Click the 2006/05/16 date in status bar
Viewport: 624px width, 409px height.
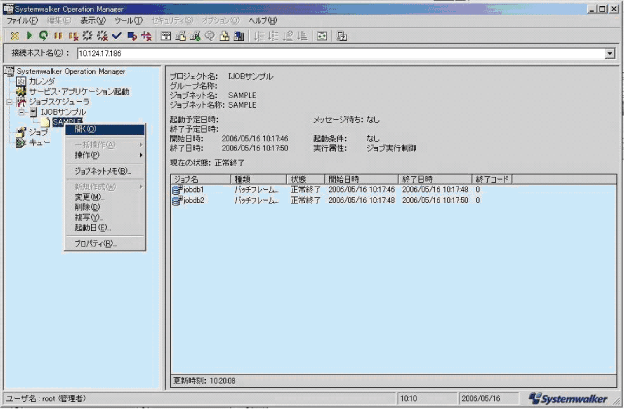point(481,398)
